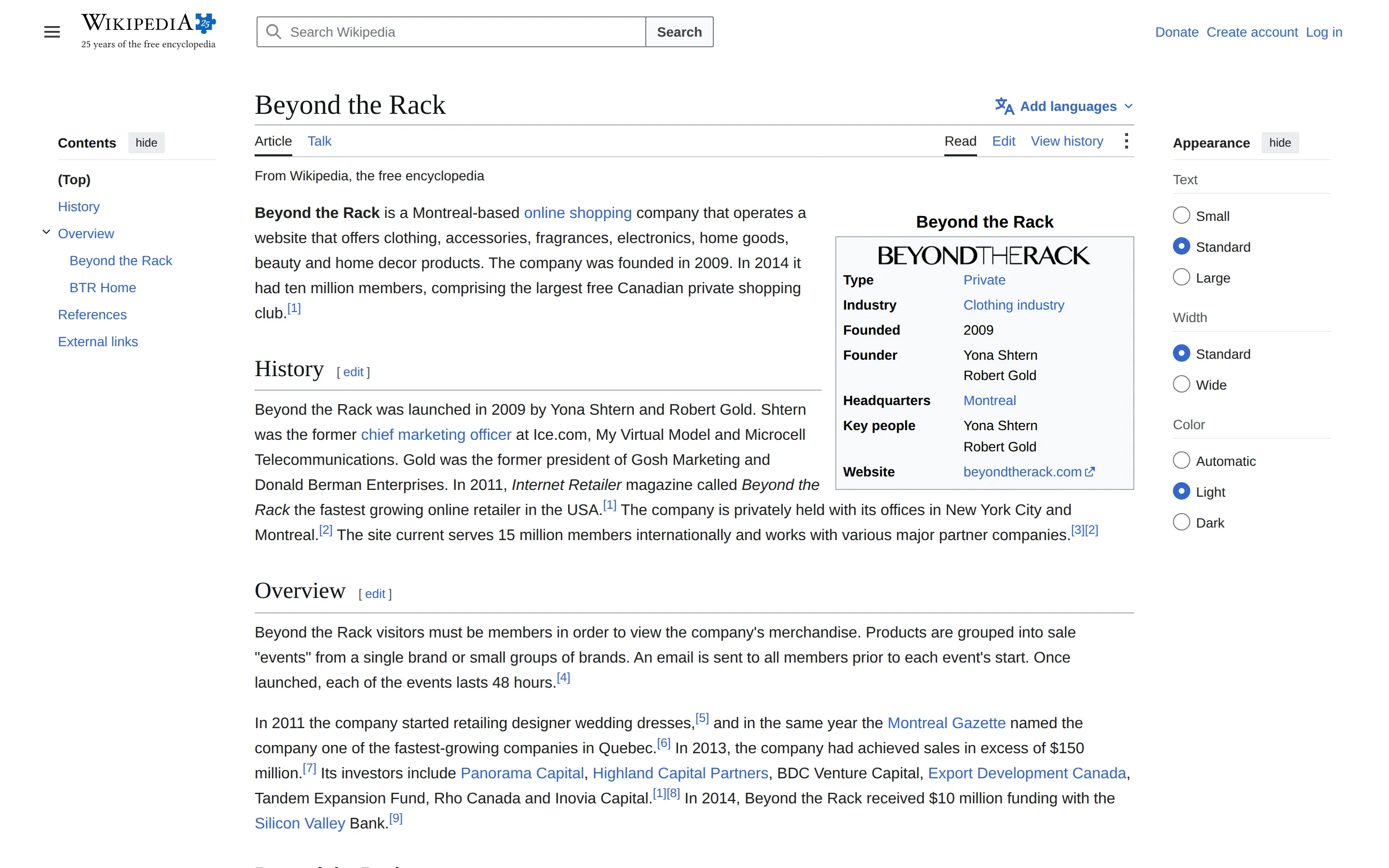The height and width of the screenshot is (868, 1389).
Task: Click the edit link beside History heading
Action: 353,372
